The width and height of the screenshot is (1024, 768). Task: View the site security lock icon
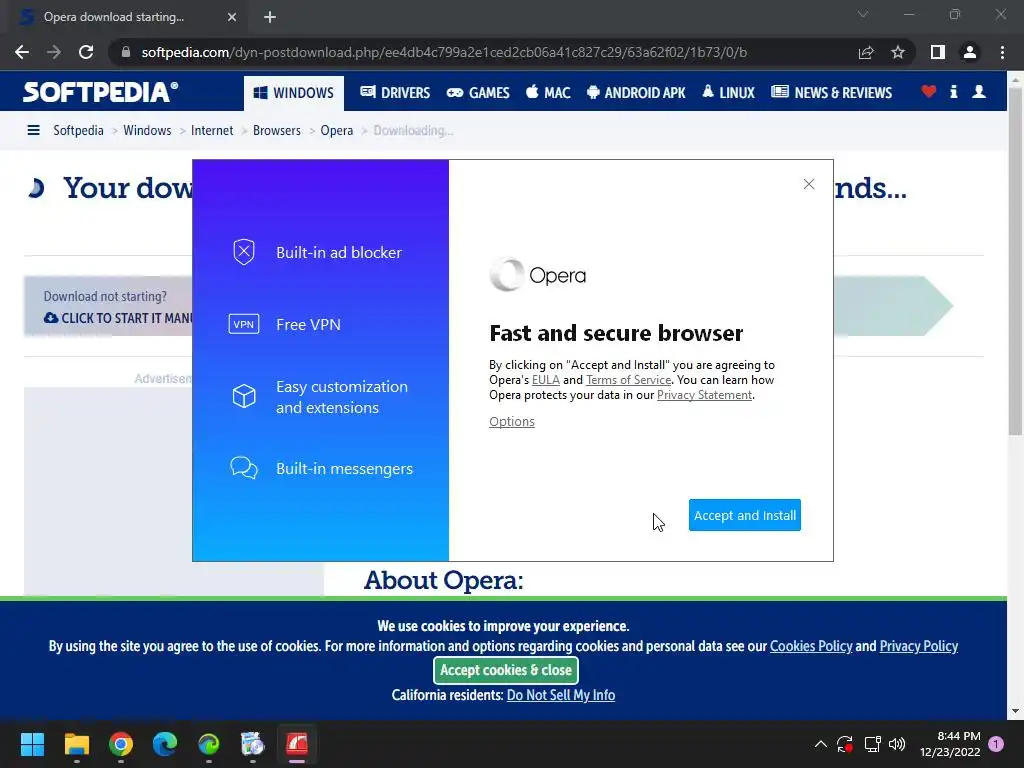click(126, 52)
